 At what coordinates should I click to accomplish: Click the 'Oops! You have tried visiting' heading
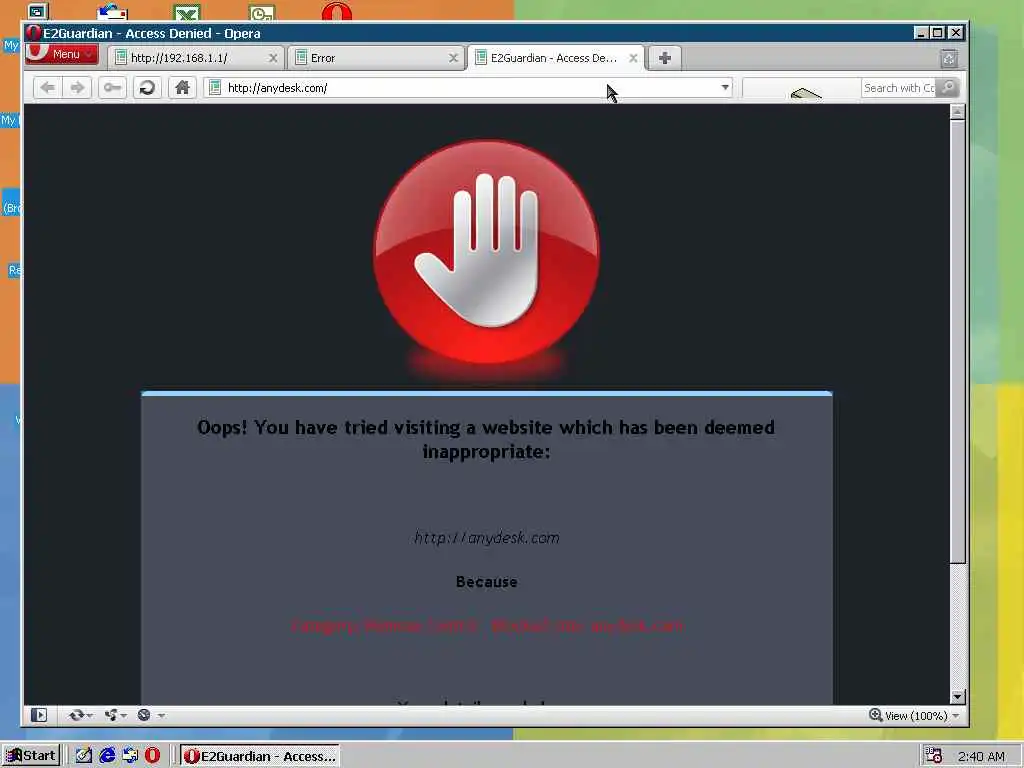487,439
